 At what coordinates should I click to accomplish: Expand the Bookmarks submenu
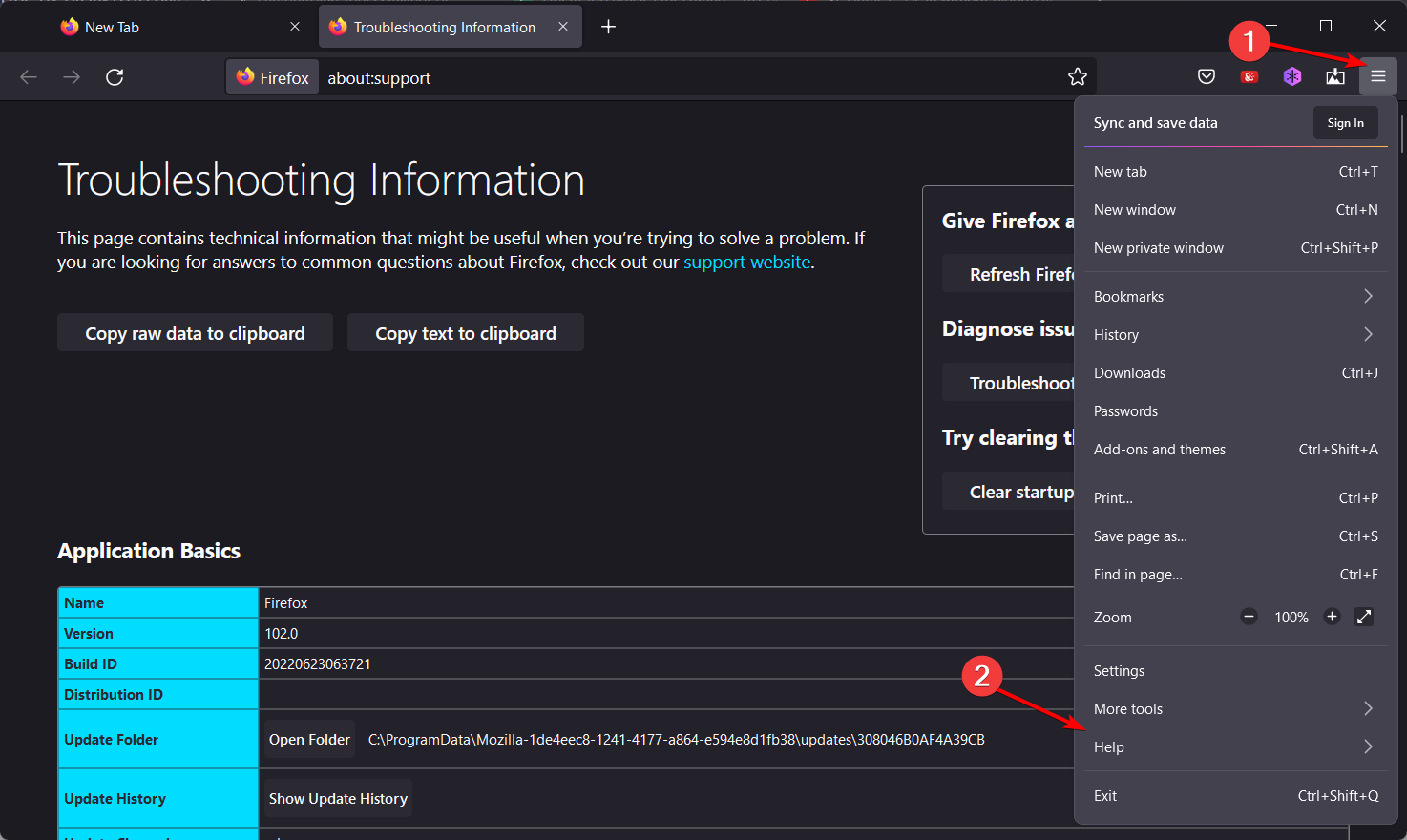(x=1236, y=297)
